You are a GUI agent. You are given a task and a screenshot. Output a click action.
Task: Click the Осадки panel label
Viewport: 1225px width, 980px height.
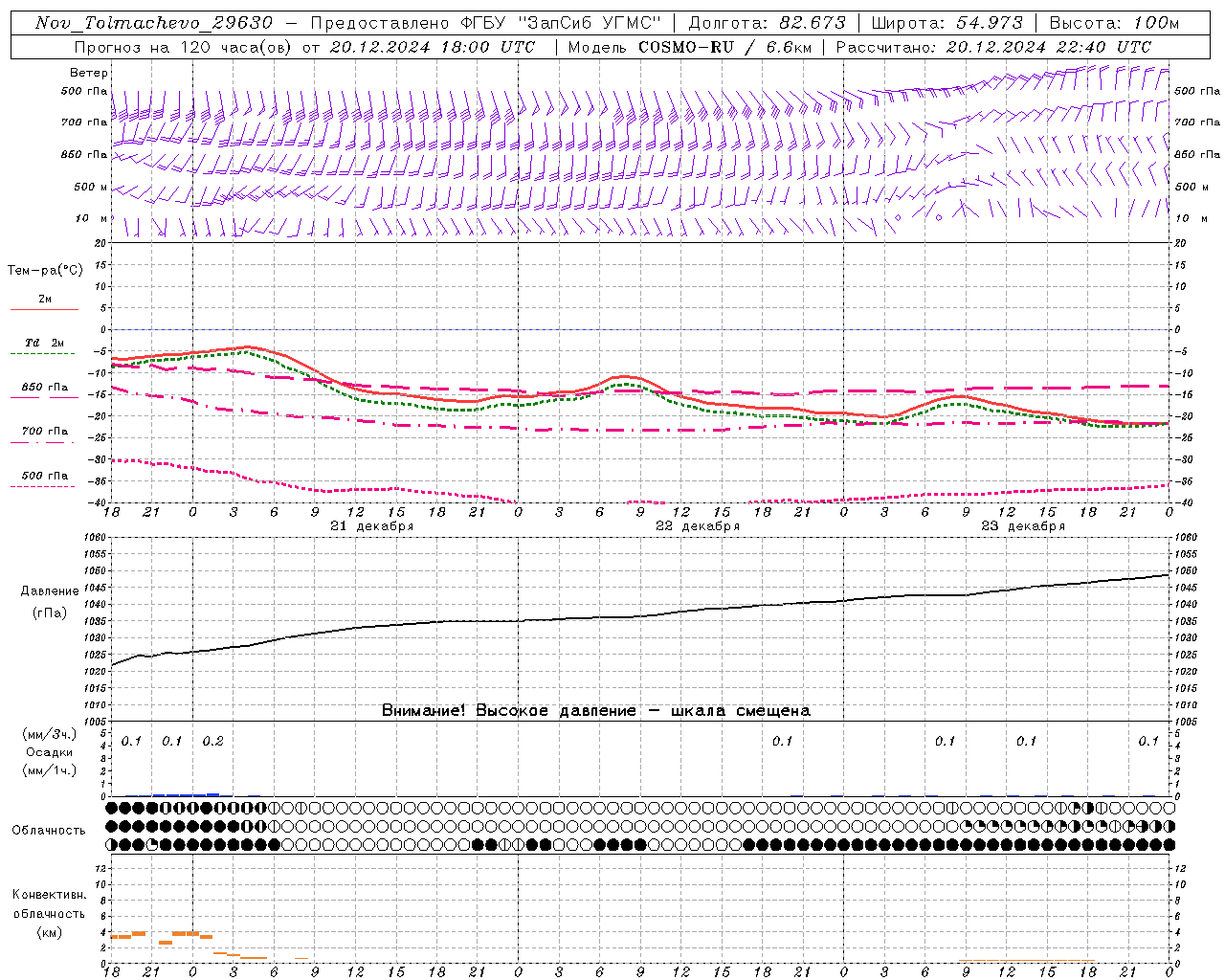tap(49, 752)
